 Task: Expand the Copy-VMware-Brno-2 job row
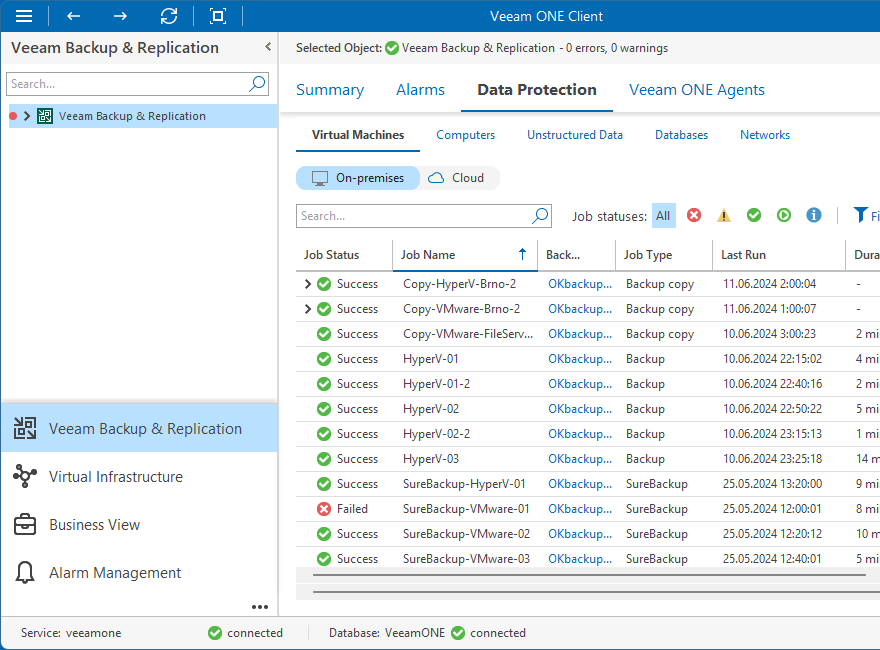309,308
